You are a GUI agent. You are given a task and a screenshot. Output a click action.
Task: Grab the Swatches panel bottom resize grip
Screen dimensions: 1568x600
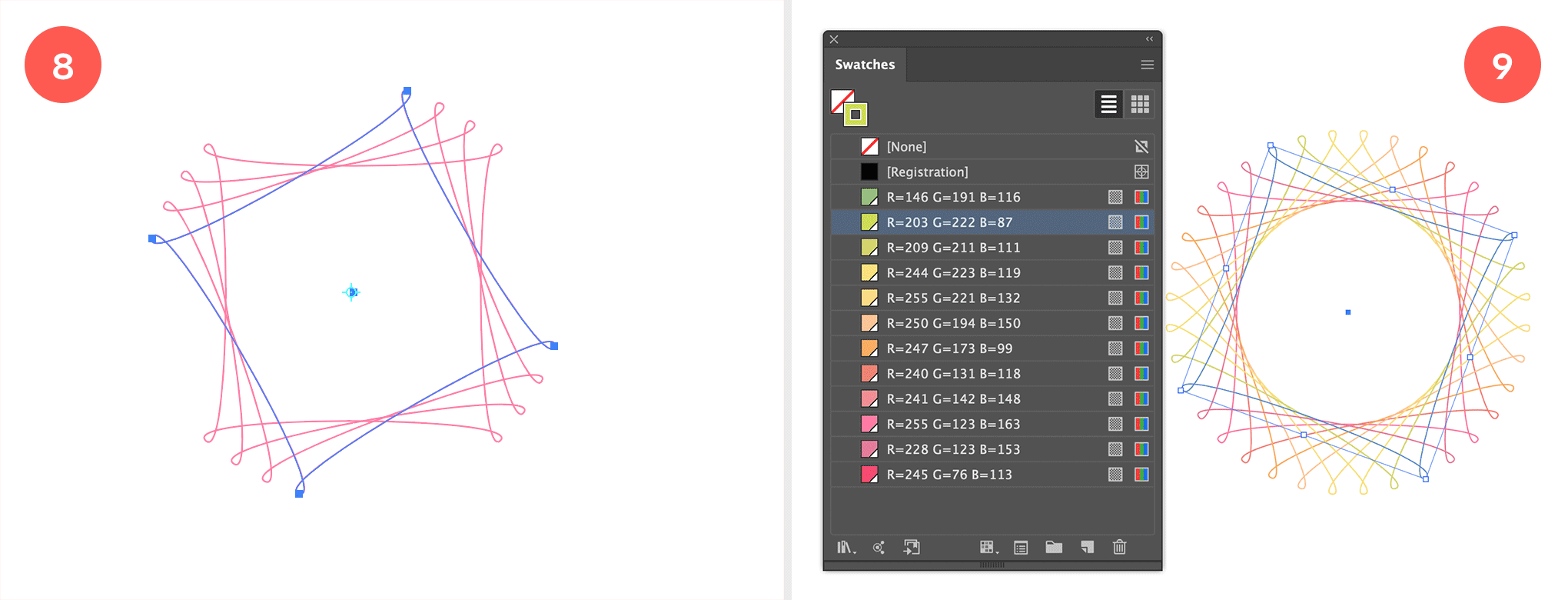point(992,565)
